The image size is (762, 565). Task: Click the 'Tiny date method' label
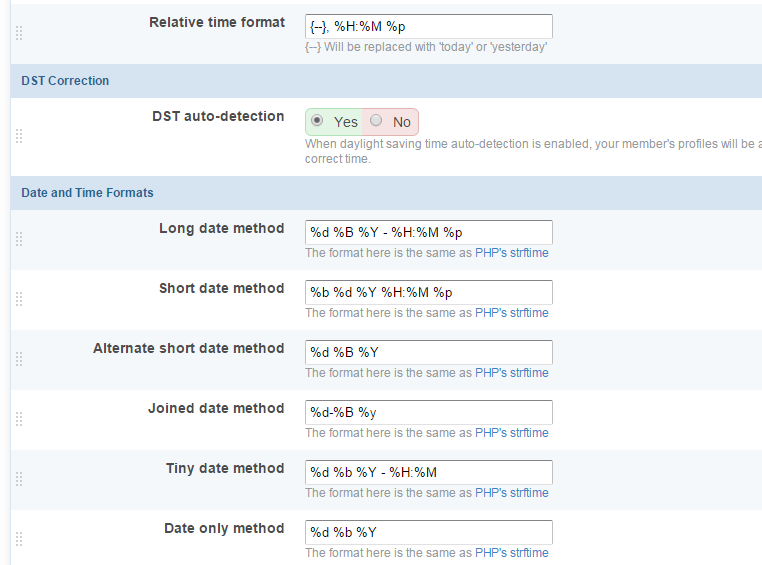[225, 468]
